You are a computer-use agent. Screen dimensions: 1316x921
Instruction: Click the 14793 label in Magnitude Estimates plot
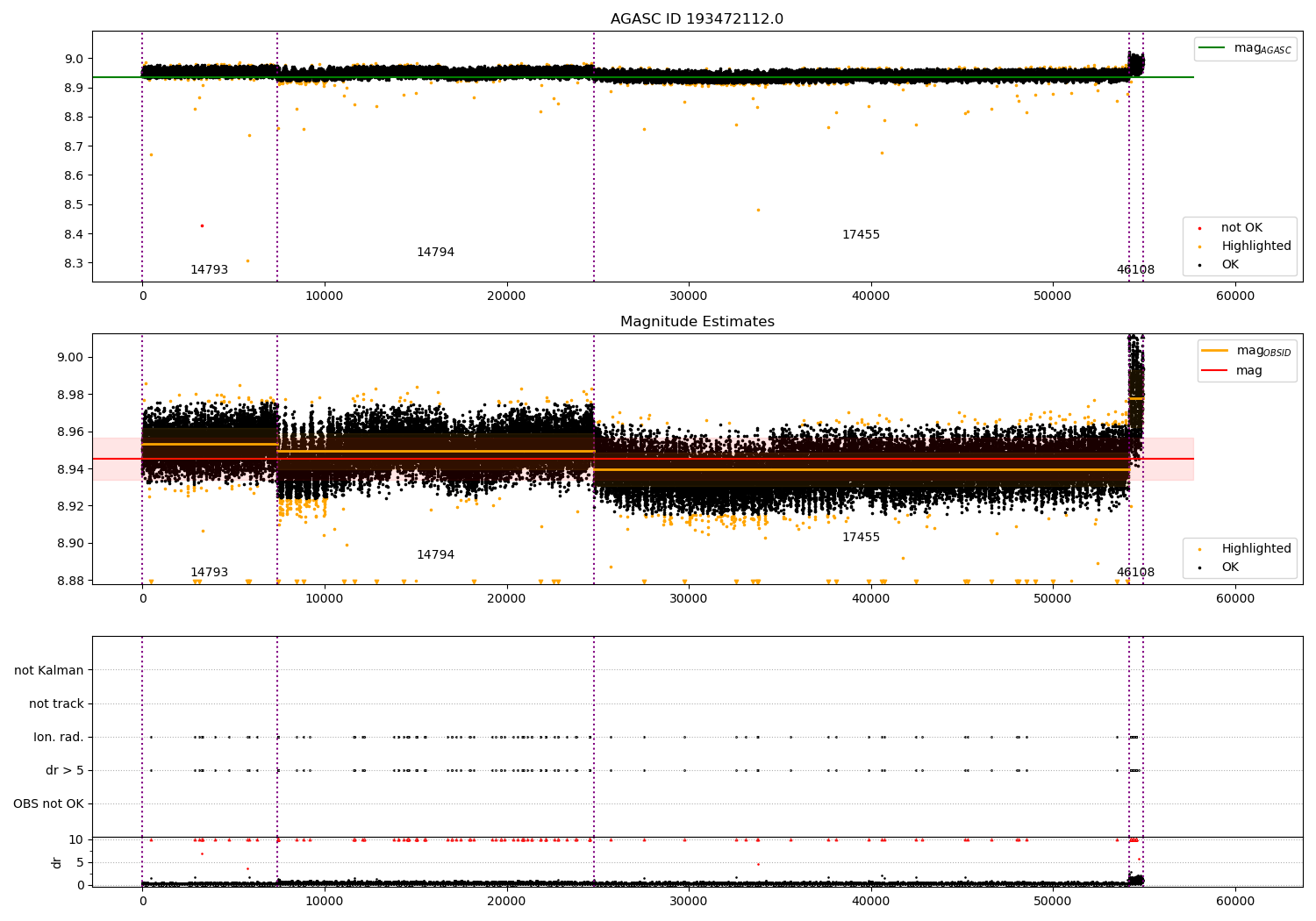(x=209, y=573)
